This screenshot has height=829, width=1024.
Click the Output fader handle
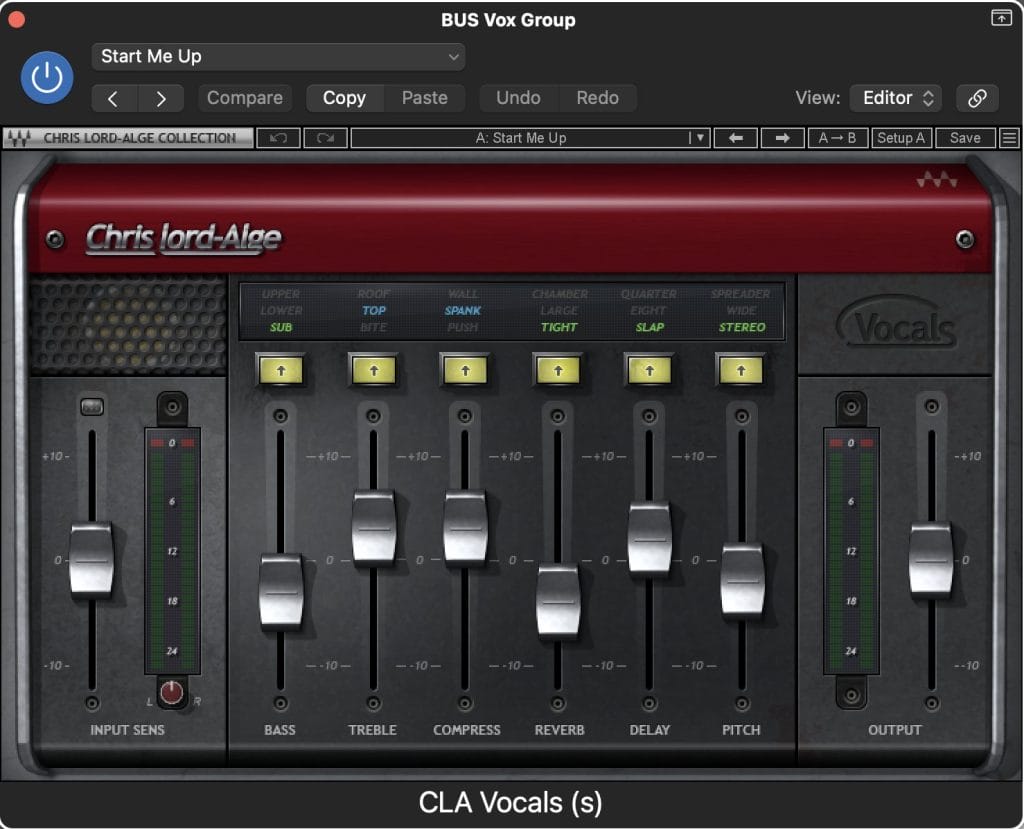931,560
